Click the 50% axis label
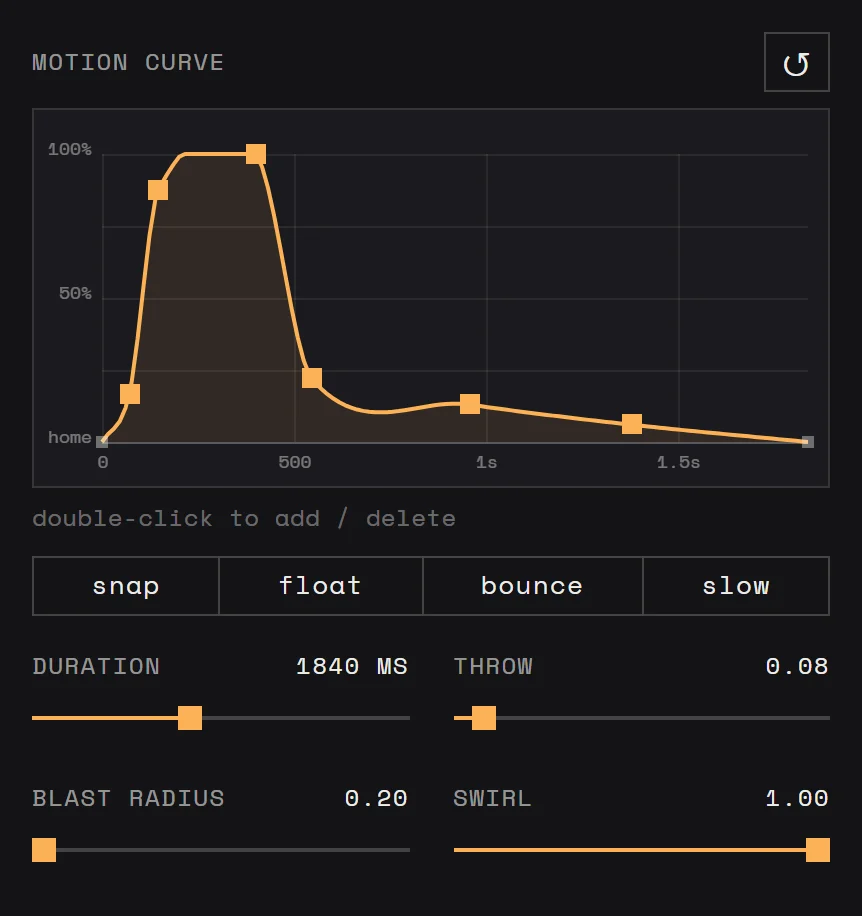This screenshot has width=862, height=916. click(75, 293)
